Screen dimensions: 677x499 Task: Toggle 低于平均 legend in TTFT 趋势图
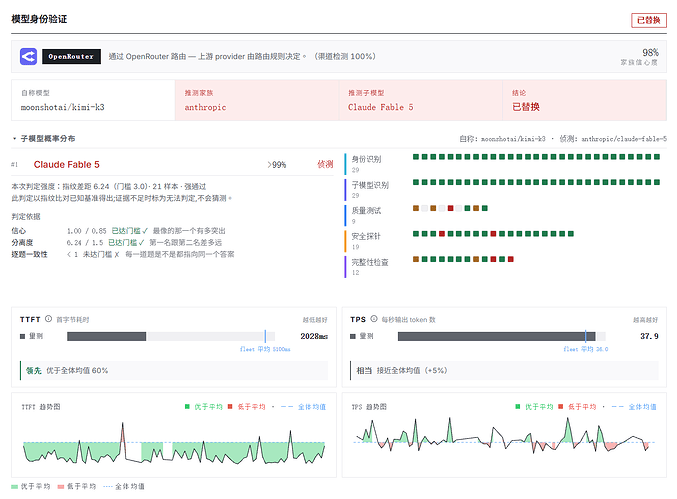coord(247,407)
